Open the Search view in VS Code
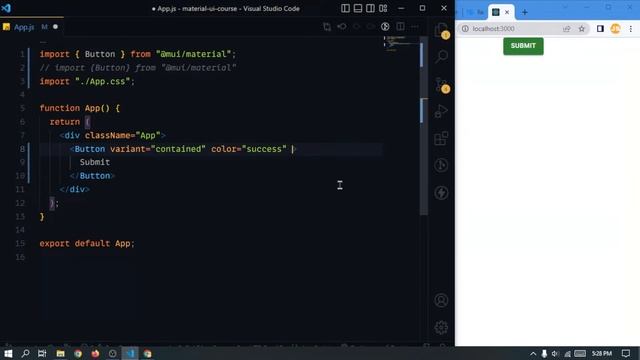The image size is (640, 360). pos(441,56)
